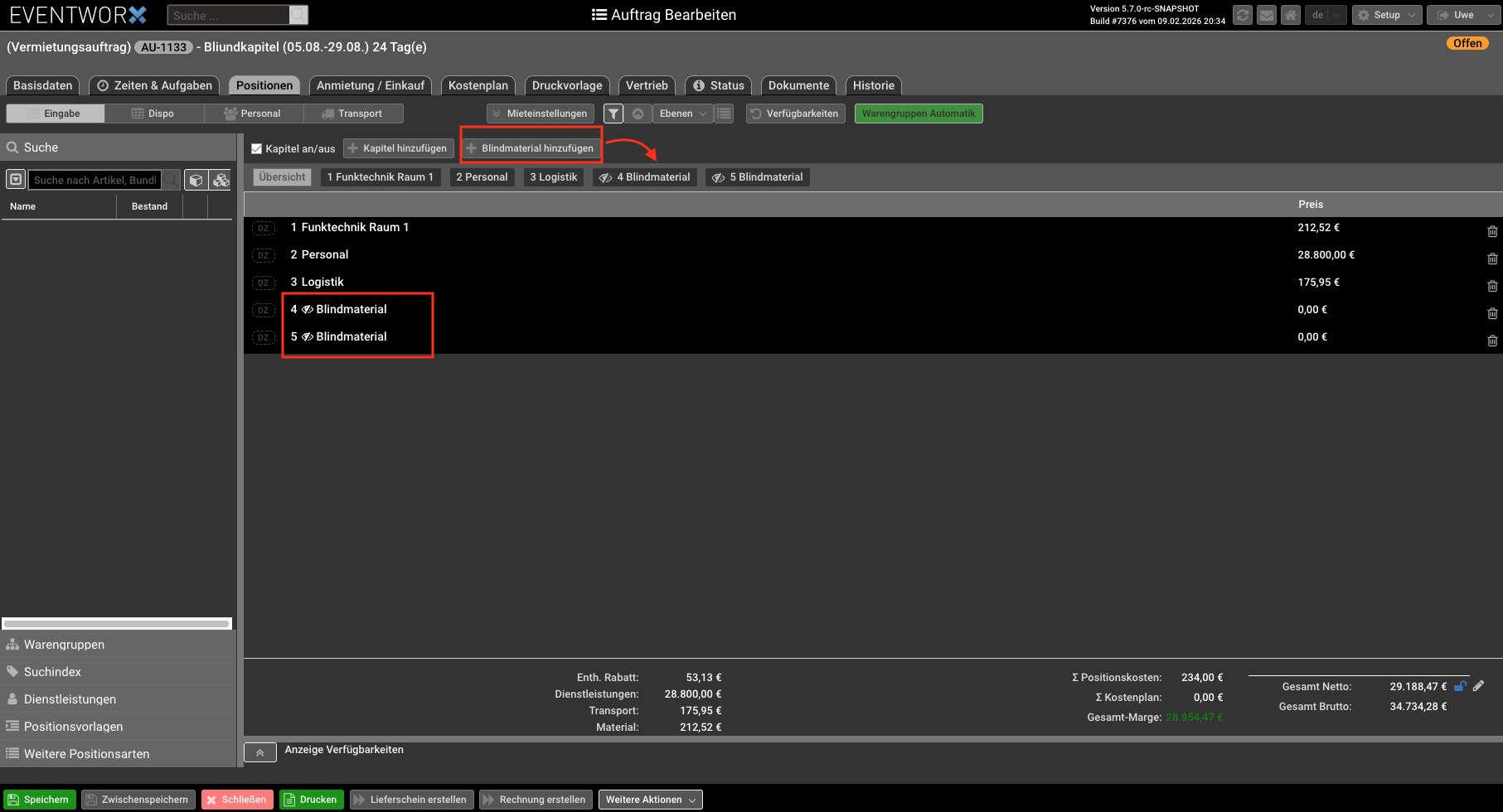Click the green Speichern button
The image size is (1503, 812).
[x=39, y=800]
